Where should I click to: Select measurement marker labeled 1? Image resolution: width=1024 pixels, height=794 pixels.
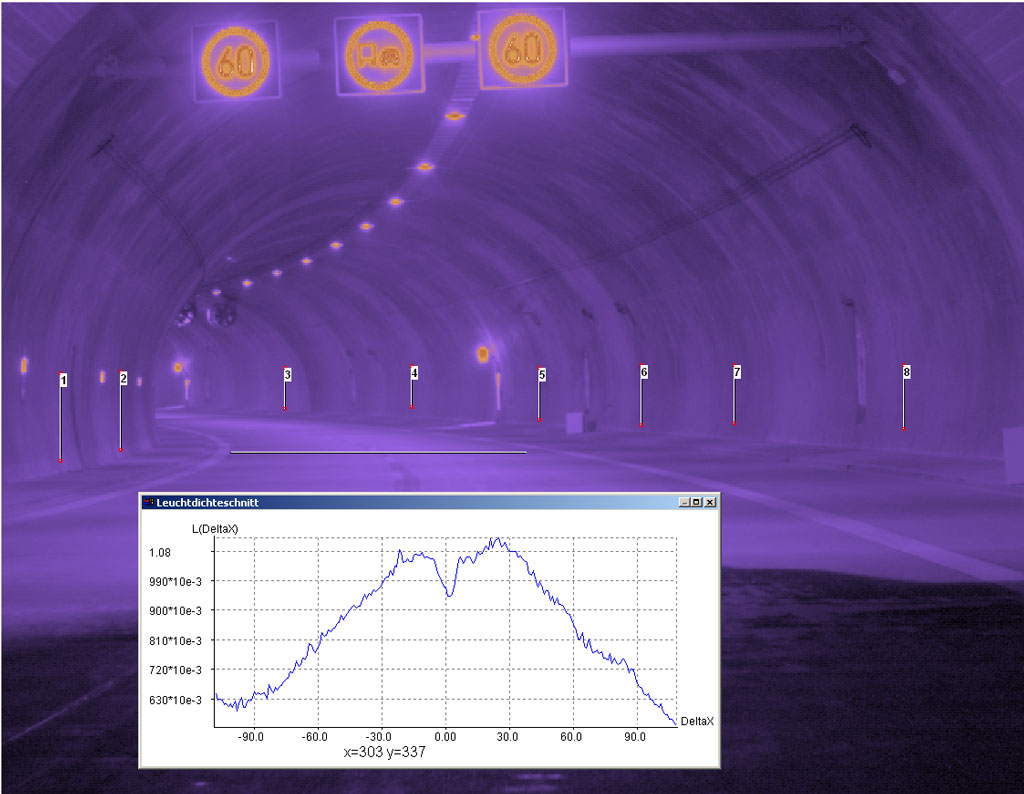pyautogui.click(x=63, y=380)
